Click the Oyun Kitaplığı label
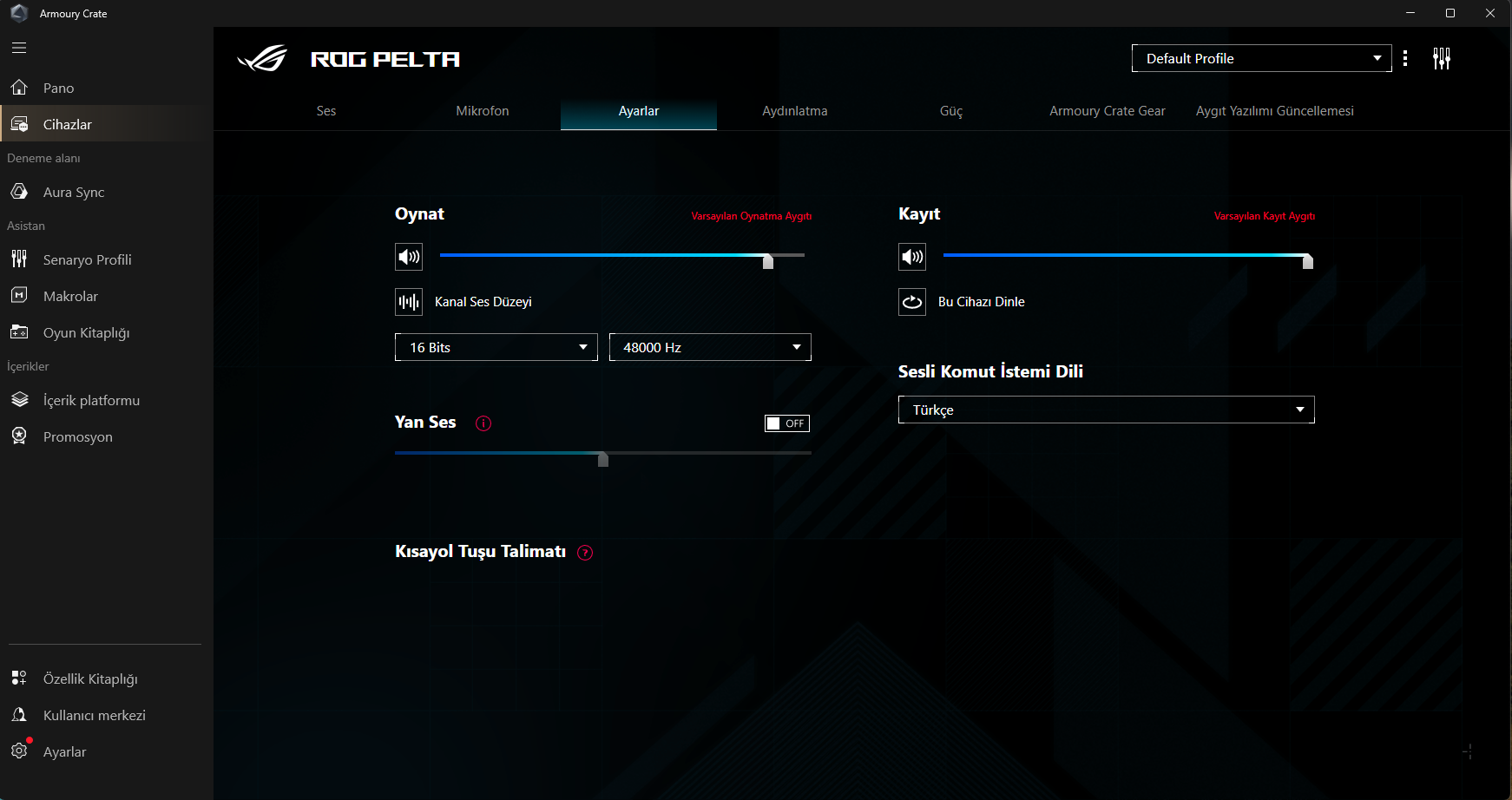The height and width of the screenshot is (800, 1512). (87, 332)
